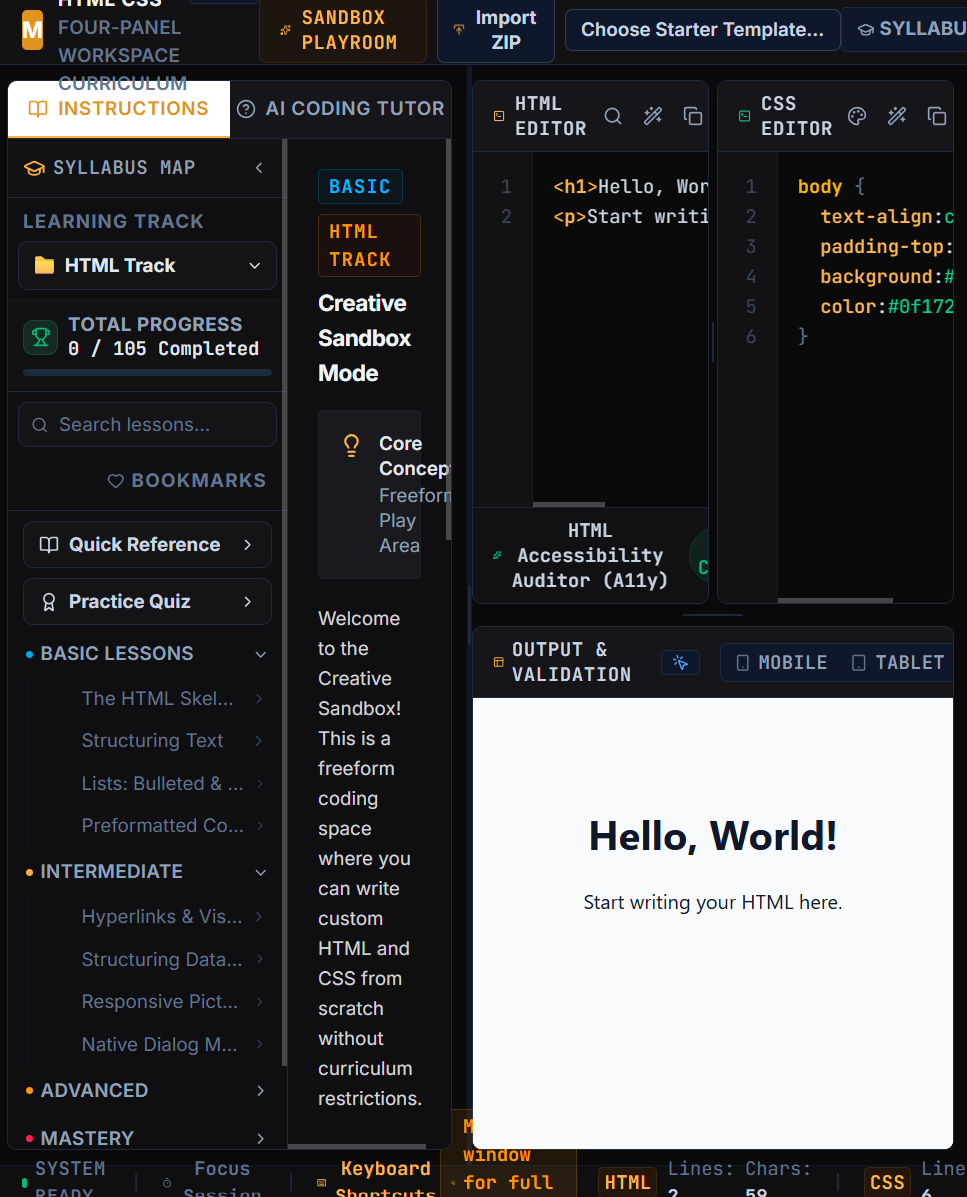The width and height of the screenshot is (967, 1197).
Task: Click the Keyboard Shortcuts status bar item
Action: coord(376,1180)
